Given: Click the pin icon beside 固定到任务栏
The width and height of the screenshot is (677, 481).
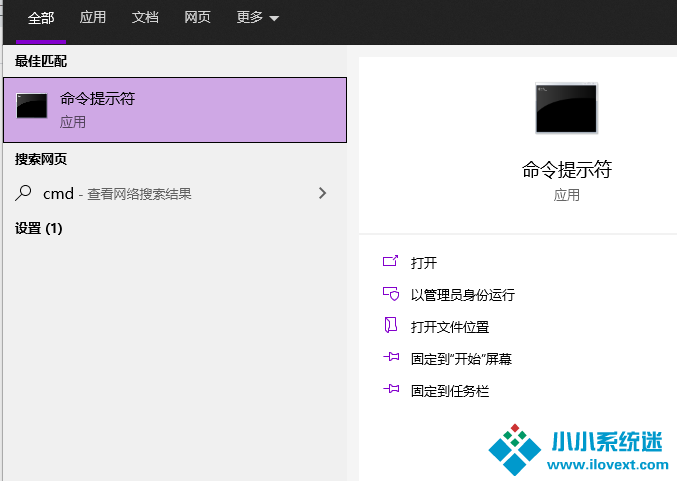Looking at the screenshot, I should (x=391, y=389).
